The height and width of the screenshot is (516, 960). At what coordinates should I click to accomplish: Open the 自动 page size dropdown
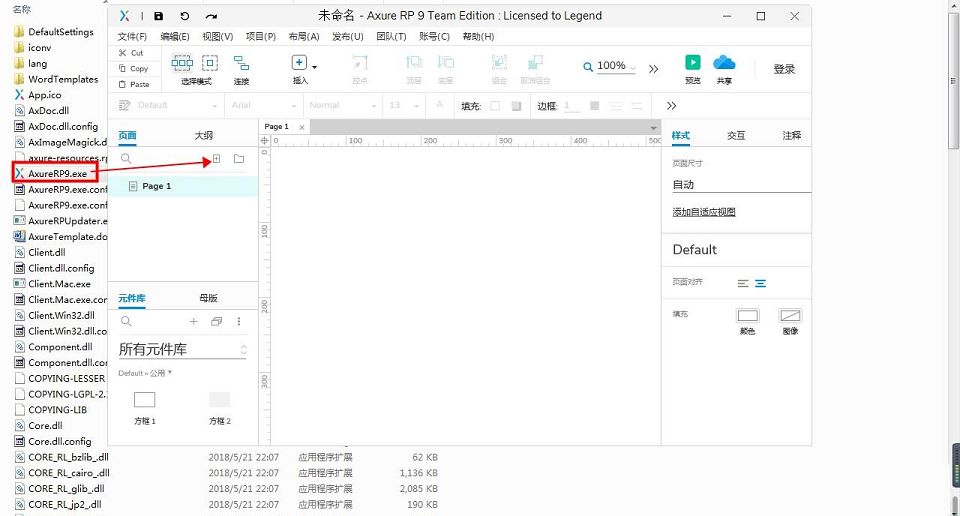pos(740,185)
